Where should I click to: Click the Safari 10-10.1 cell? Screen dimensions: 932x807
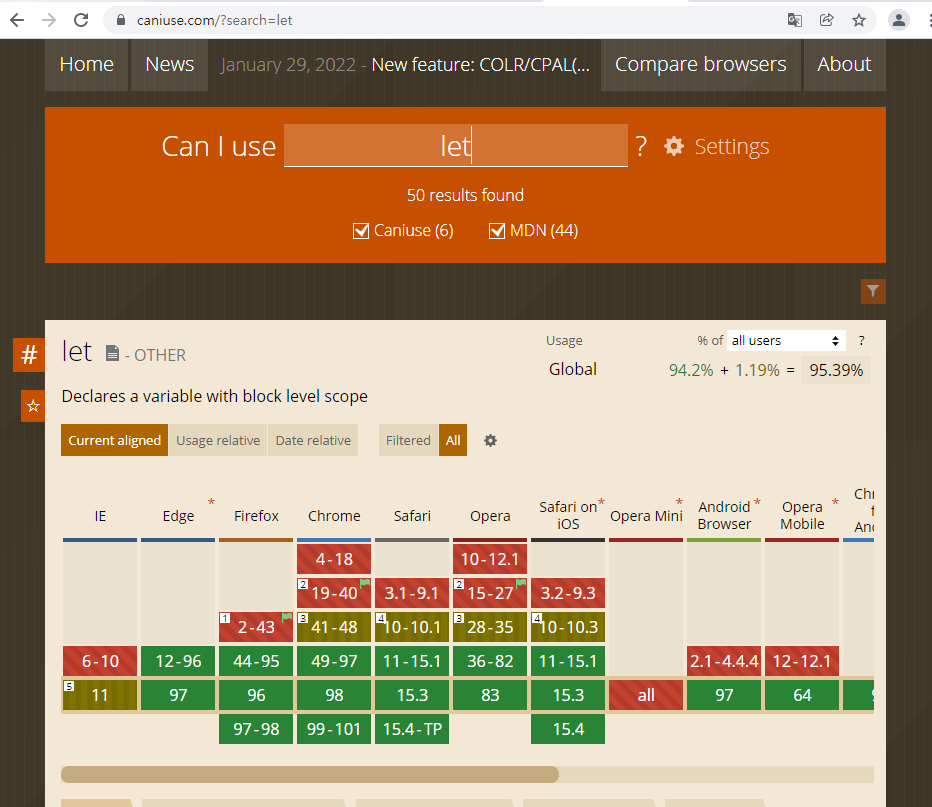point(412,627)
